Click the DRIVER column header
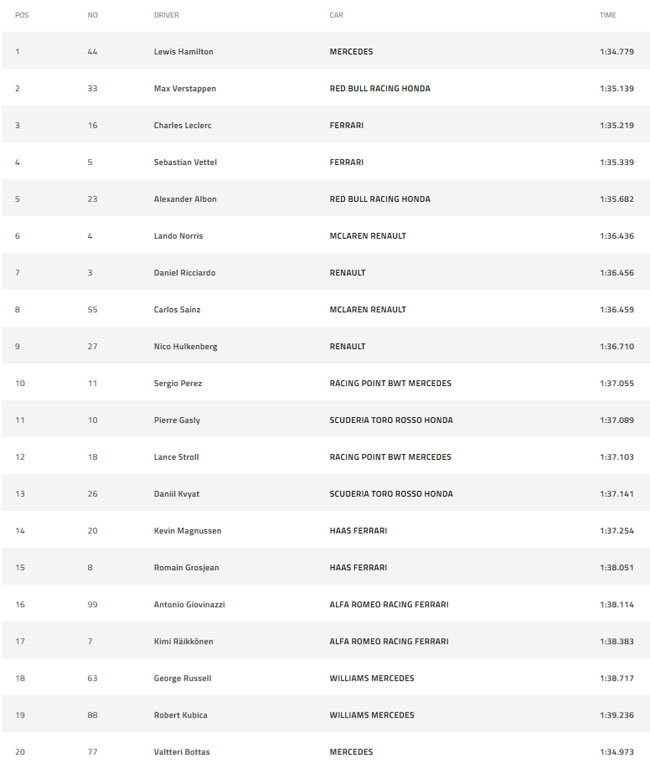Image resolution: width=650 pixels, height=768 pixels. click(166, 15)
